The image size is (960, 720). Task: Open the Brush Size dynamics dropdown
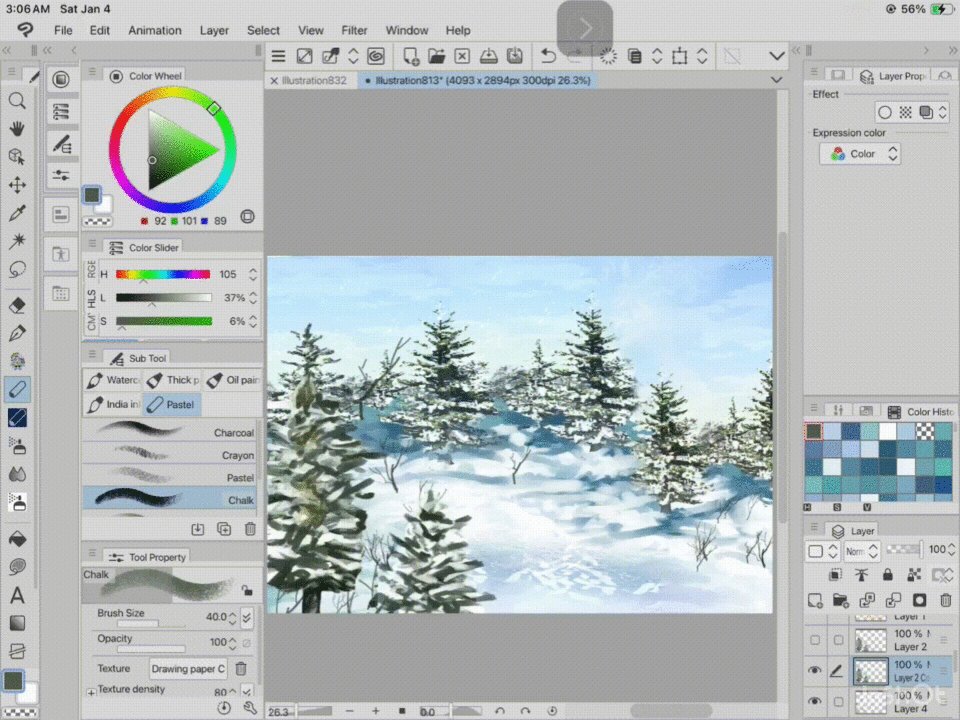(x=247, y=618)
